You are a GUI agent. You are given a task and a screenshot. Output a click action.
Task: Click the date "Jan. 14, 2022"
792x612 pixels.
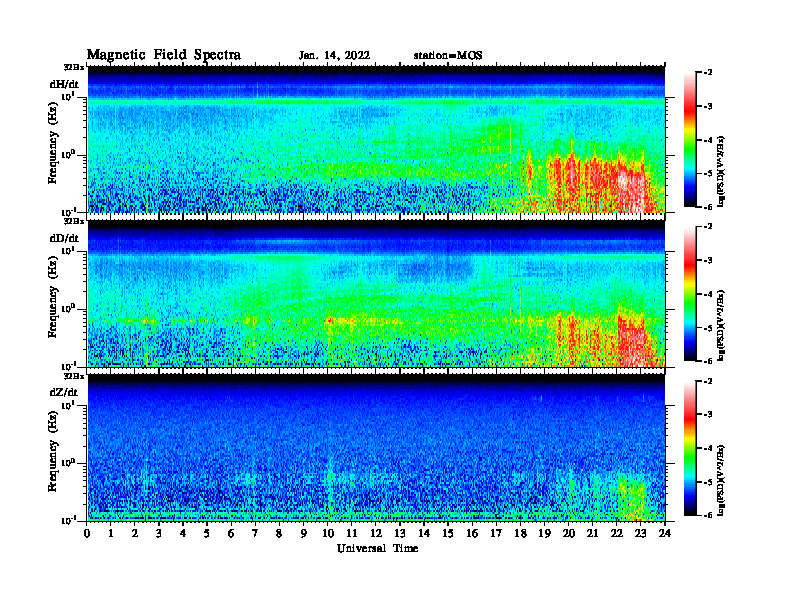[334, 56]
